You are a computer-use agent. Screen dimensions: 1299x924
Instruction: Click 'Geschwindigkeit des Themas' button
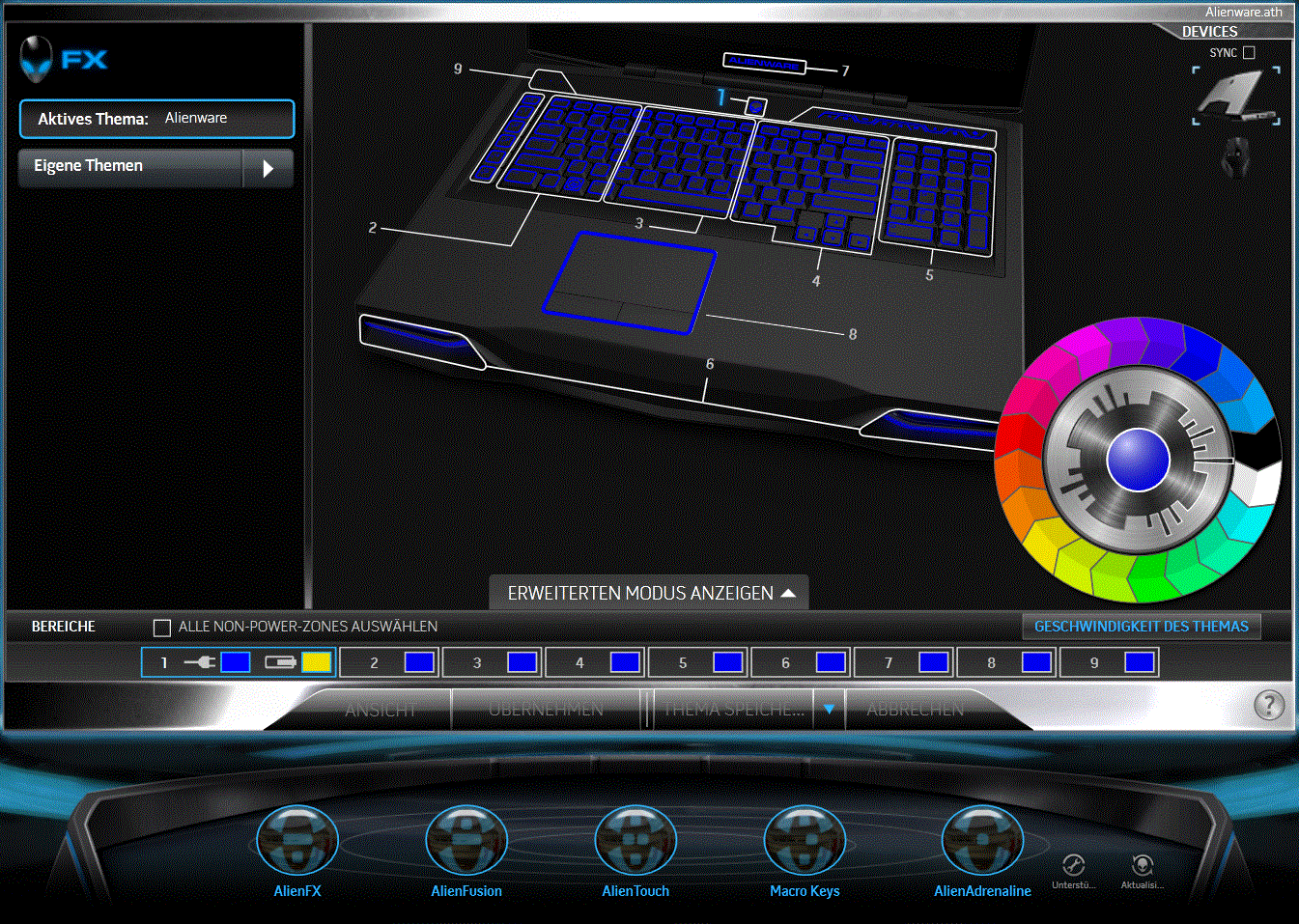click(1141, 627)
